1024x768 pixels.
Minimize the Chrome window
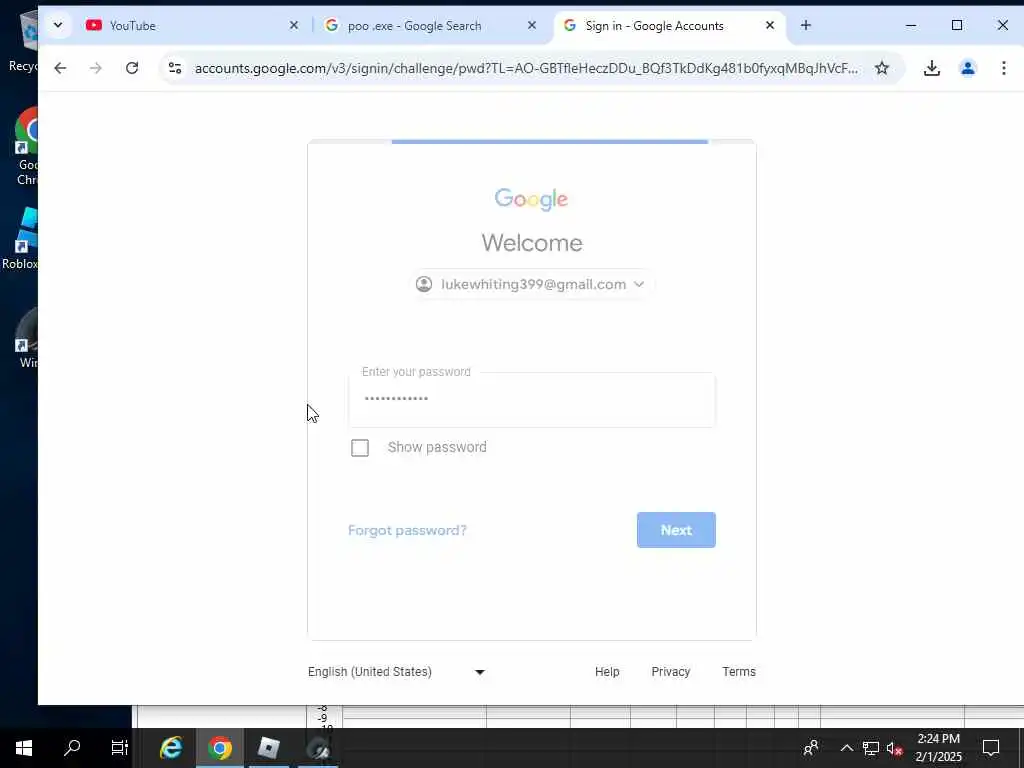tap(911, 25)
